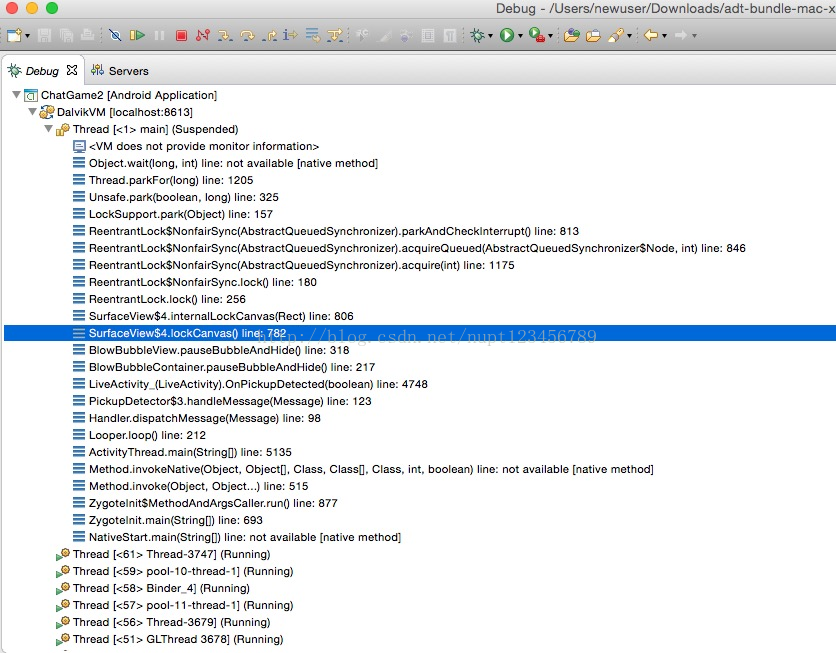Select ReentrantLock.lock() line 256 frame
This screenshot has height=653, width=836.
pyautogui.click(x=167, y=300)
